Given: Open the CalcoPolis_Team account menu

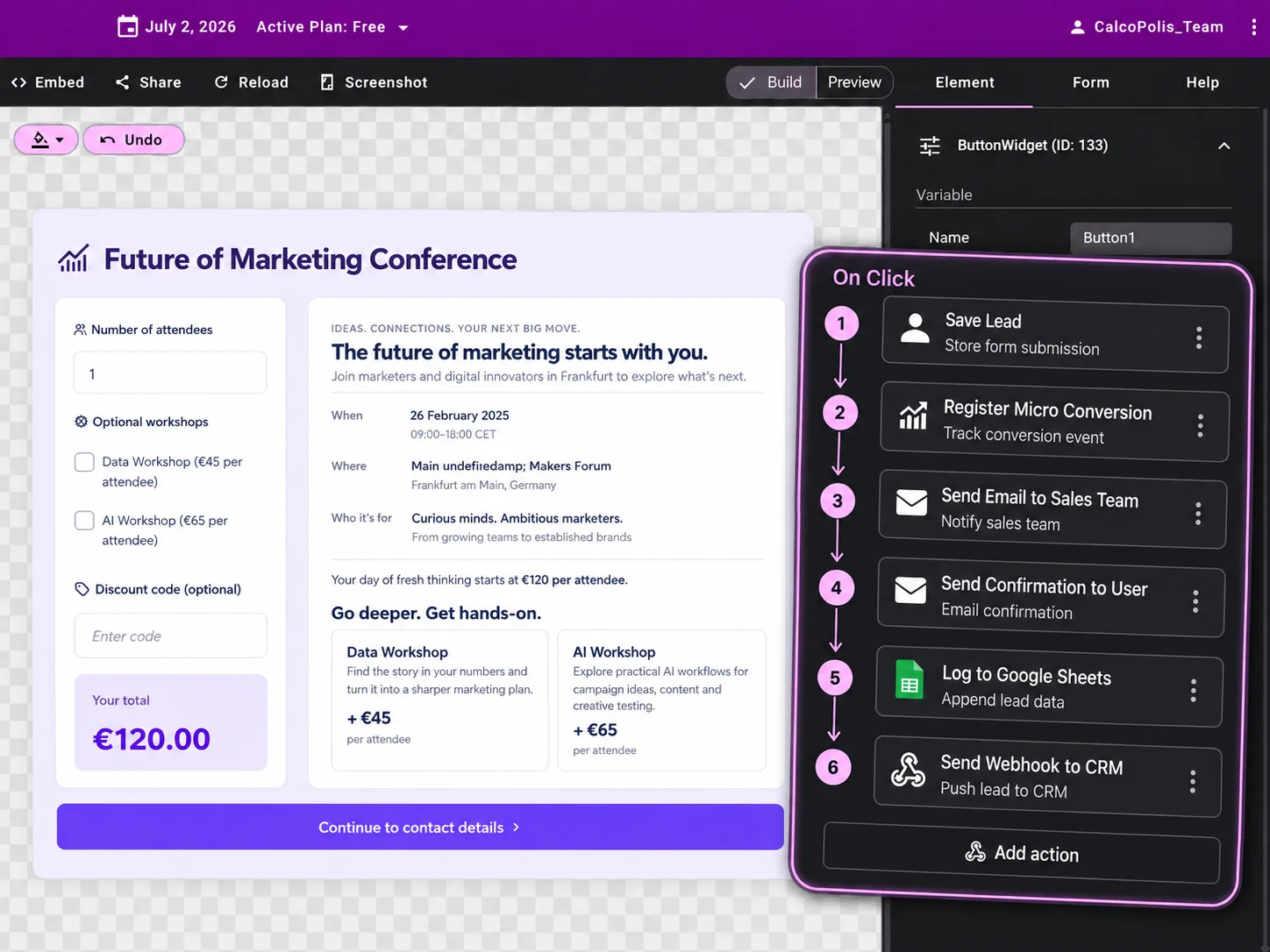Looking at the screenshot, I should [x=1146, y=27].
